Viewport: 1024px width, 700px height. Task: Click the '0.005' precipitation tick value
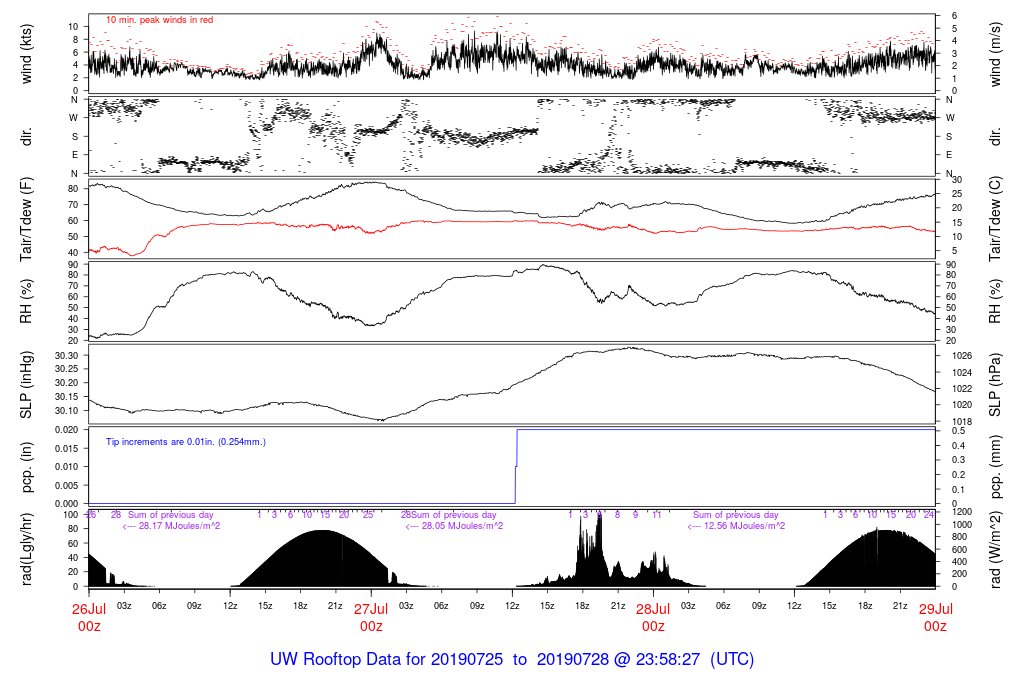pyautogui.click(x=67, y=485)
